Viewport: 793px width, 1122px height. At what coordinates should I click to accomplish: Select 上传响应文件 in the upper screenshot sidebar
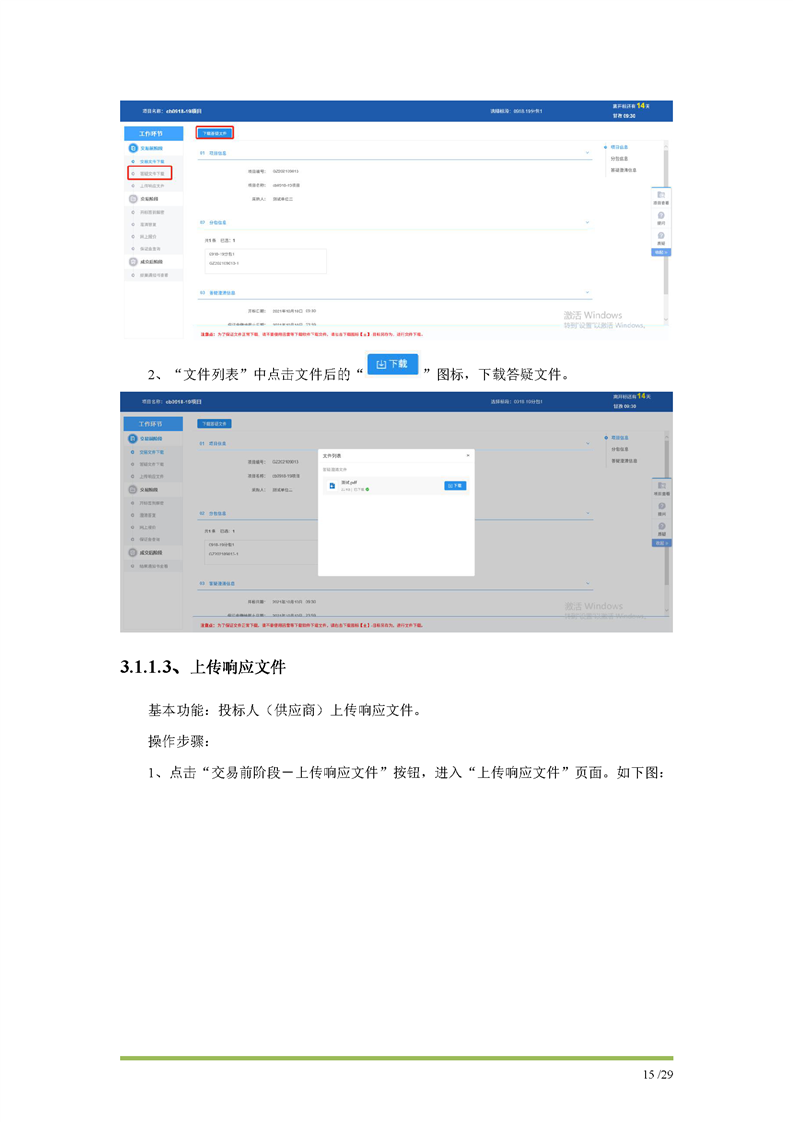152,186
